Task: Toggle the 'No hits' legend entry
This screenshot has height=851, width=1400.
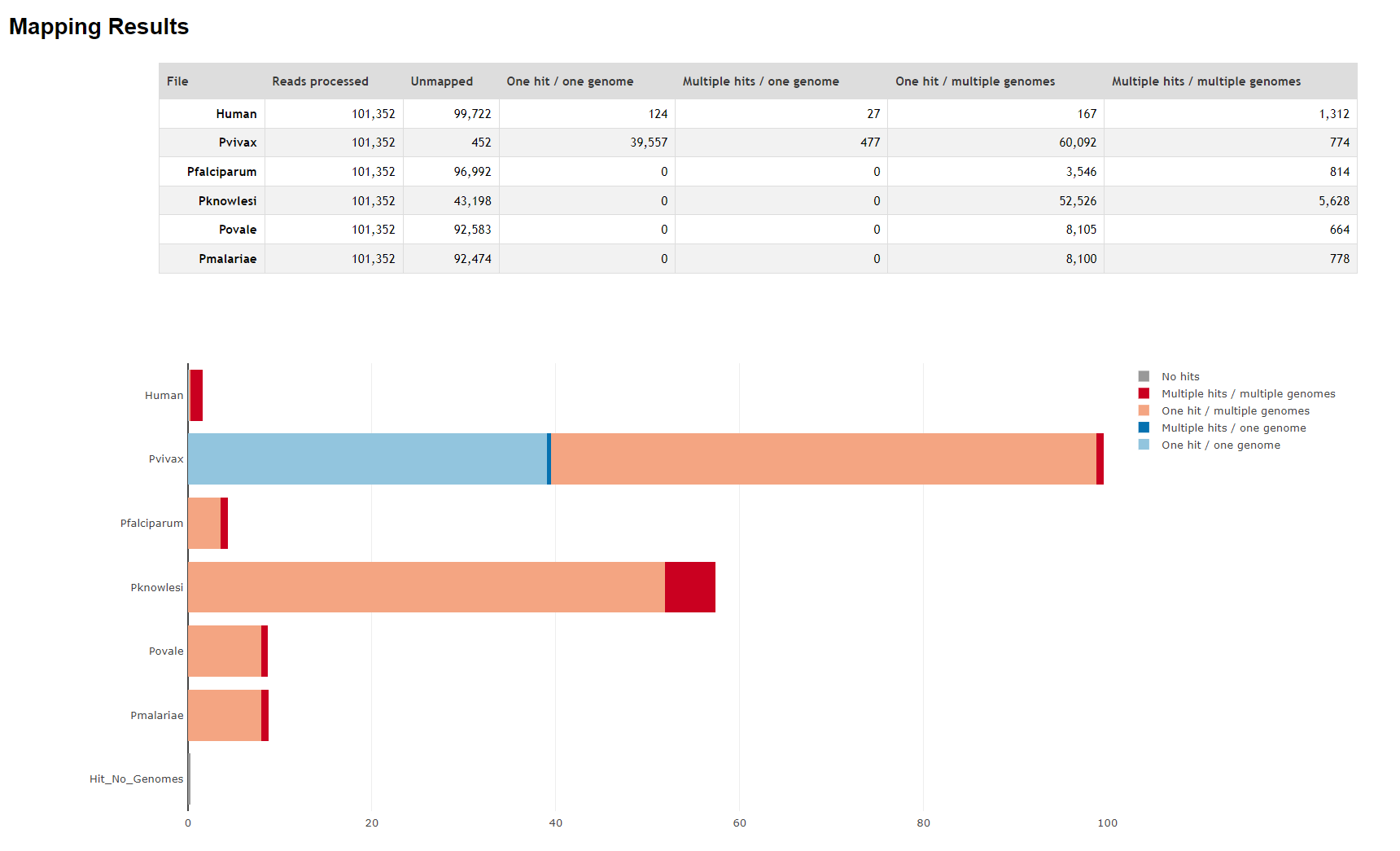Action: (x=1179, y=376)
